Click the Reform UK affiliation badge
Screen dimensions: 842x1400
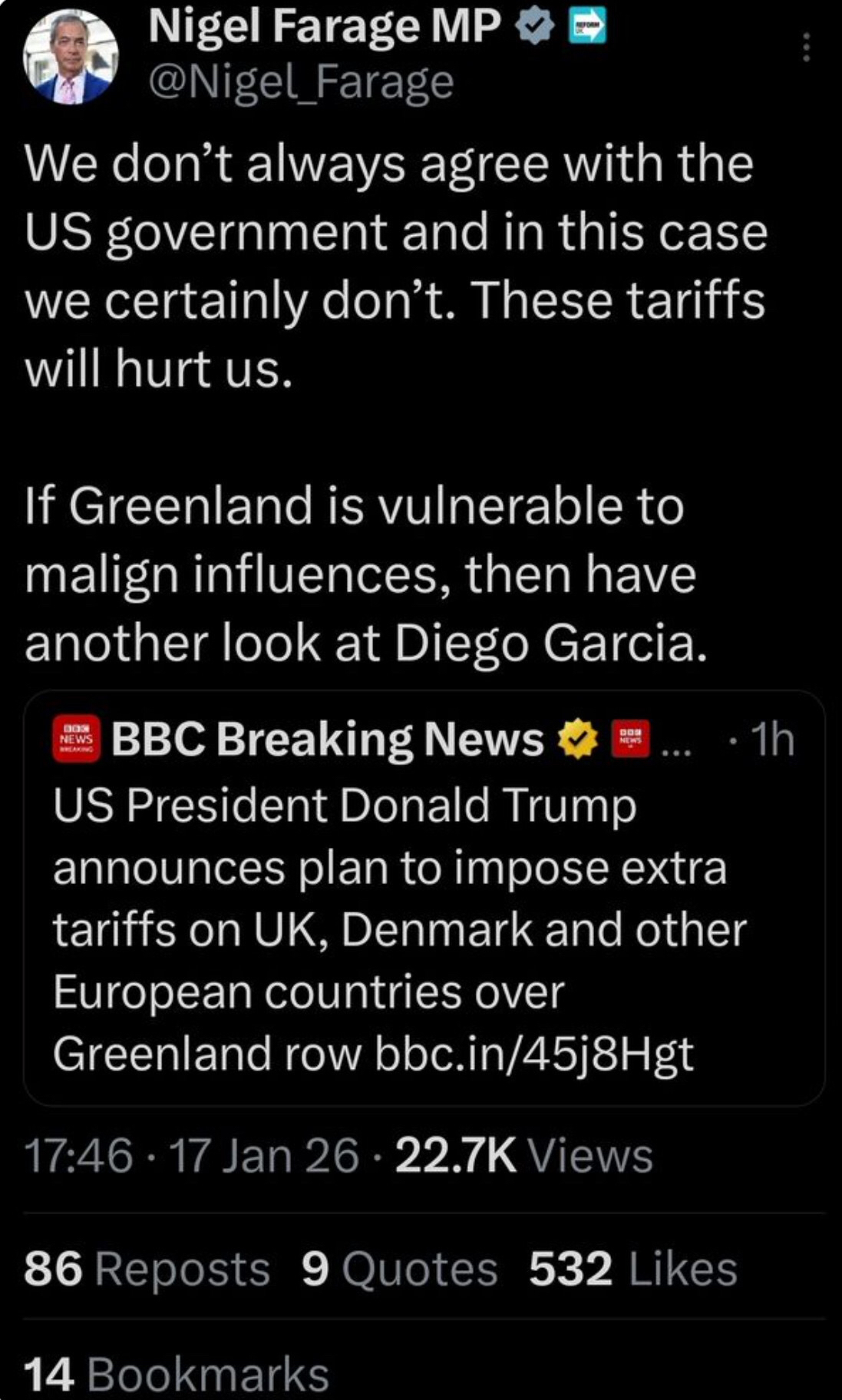click(x=586, y=26)
